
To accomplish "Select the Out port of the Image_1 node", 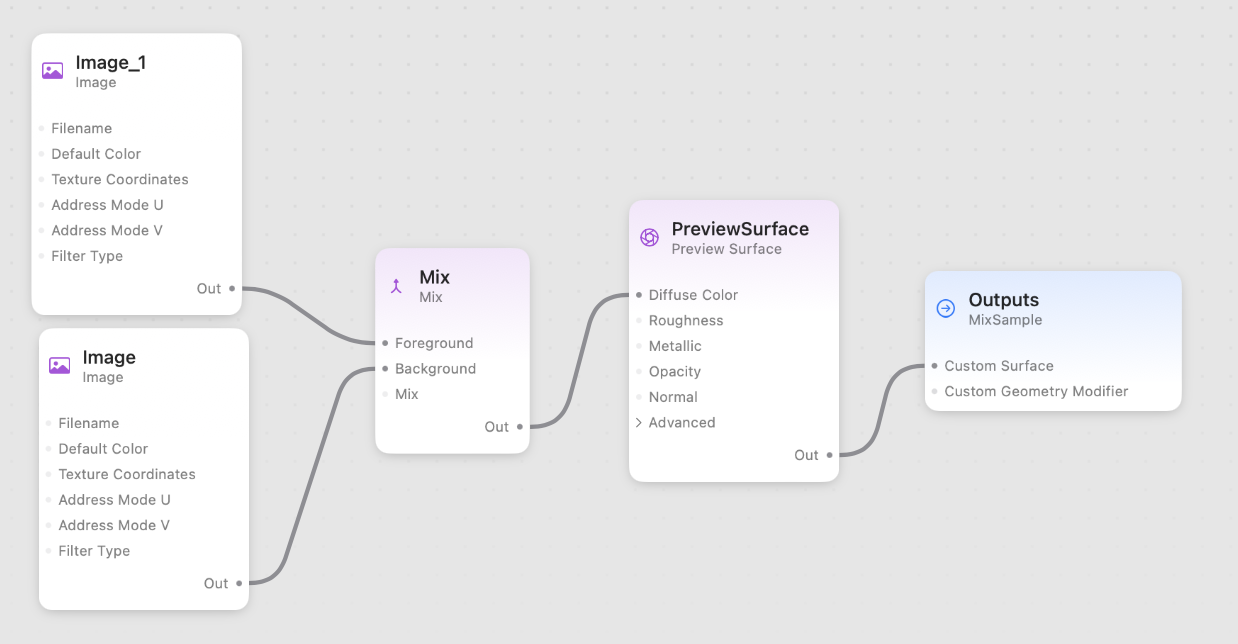I will tap(234, 288).
